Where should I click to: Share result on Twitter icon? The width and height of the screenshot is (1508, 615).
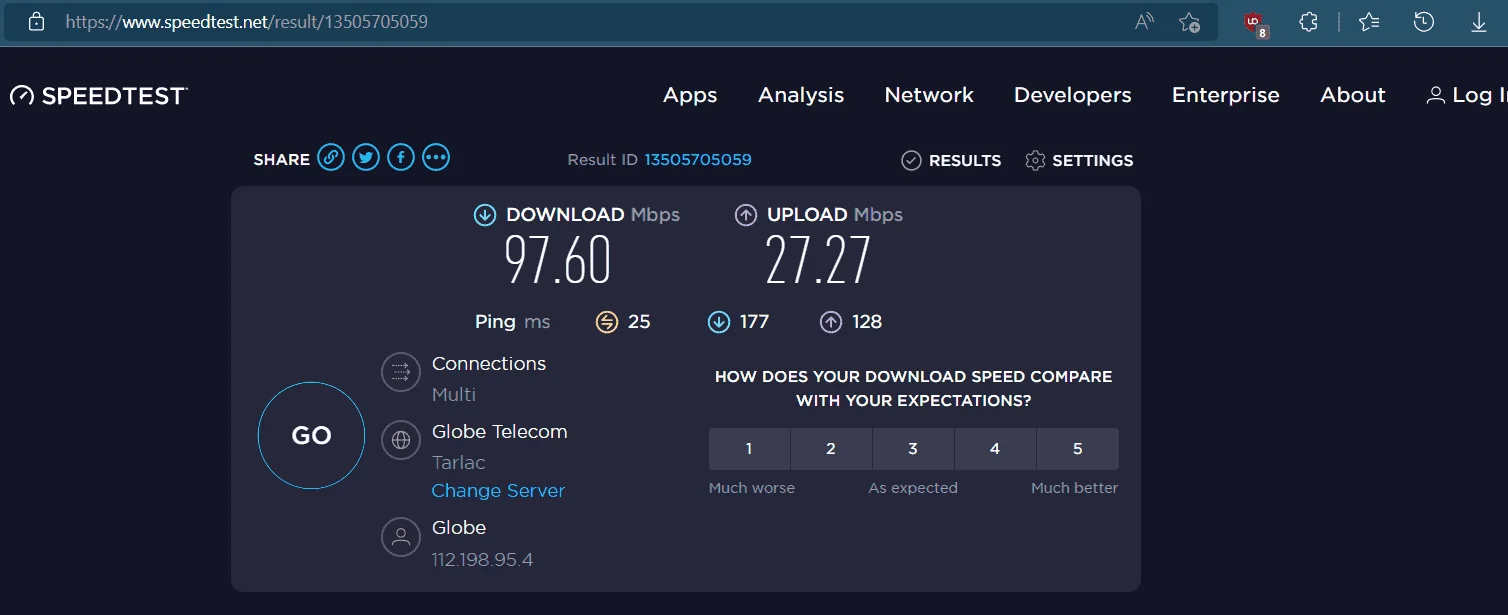point(366,158)
